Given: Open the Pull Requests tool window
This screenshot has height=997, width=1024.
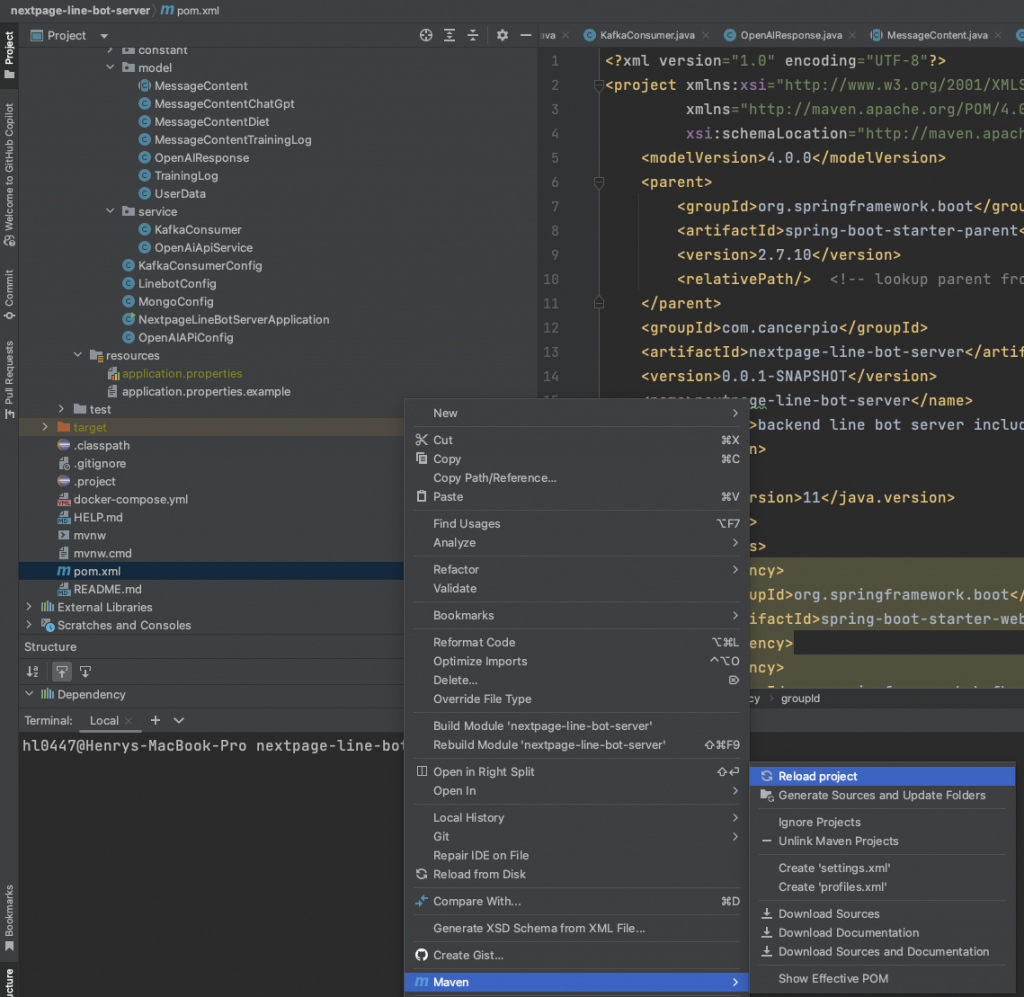Looking at the screenshot, I should (x=9, y=379).
